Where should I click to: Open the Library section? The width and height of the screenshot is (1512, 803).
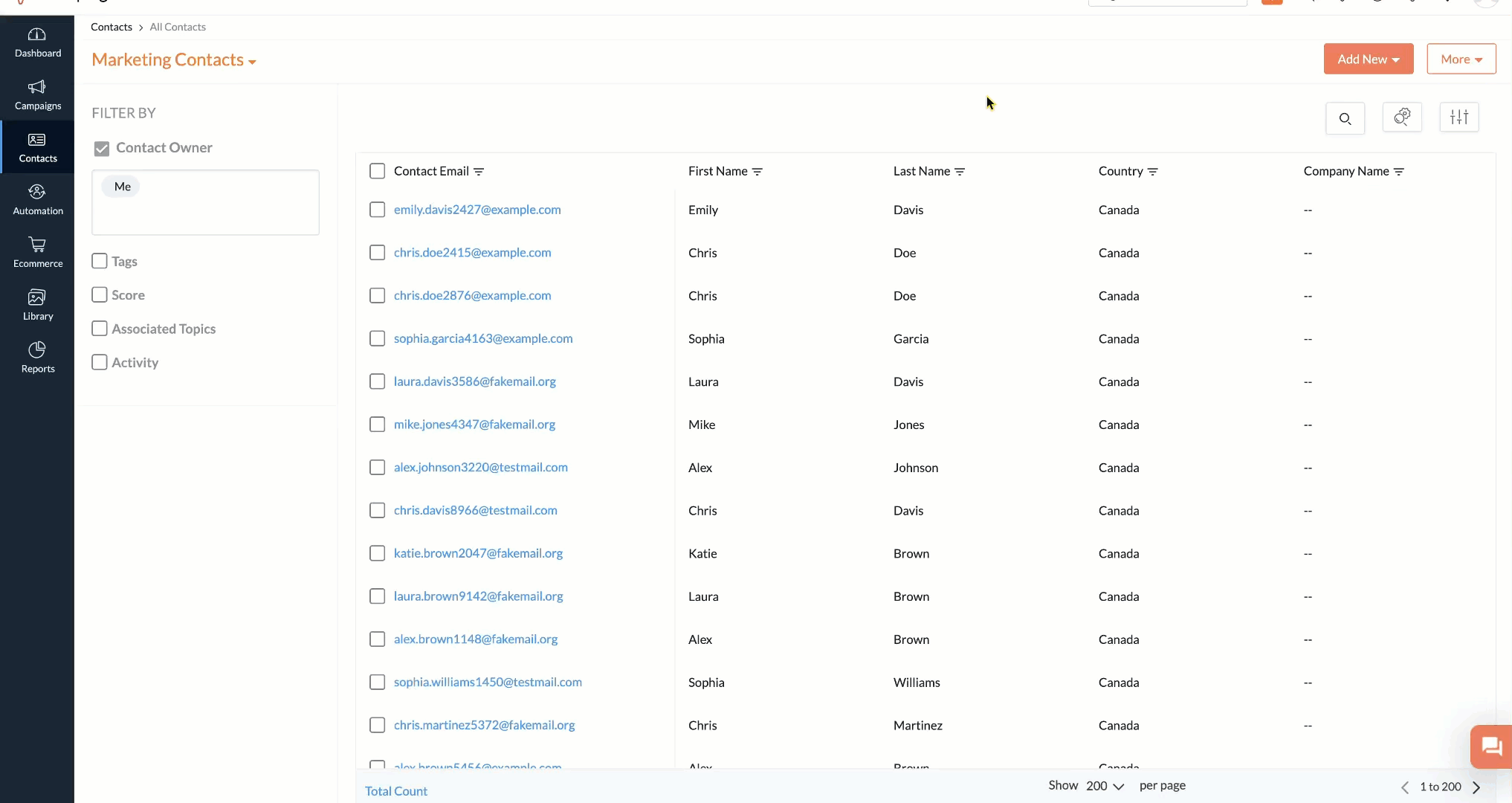click(x=37, y=305)
